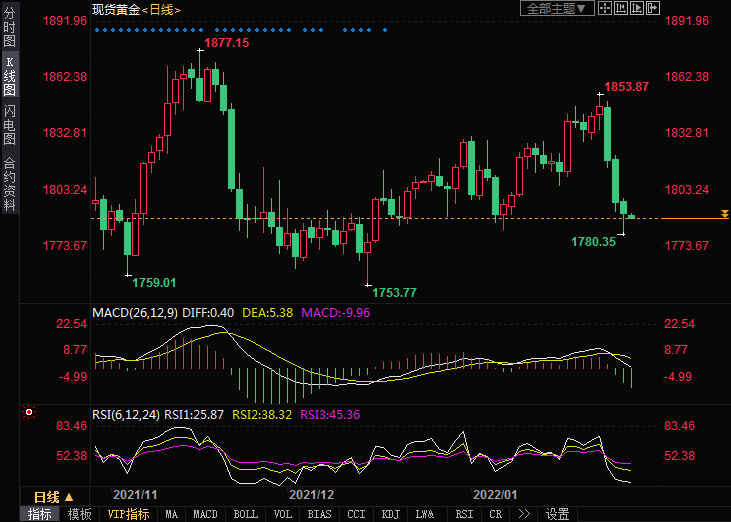Open the VIP指标 tab
The image size is (731, 522).
click(x=128, y=514)
